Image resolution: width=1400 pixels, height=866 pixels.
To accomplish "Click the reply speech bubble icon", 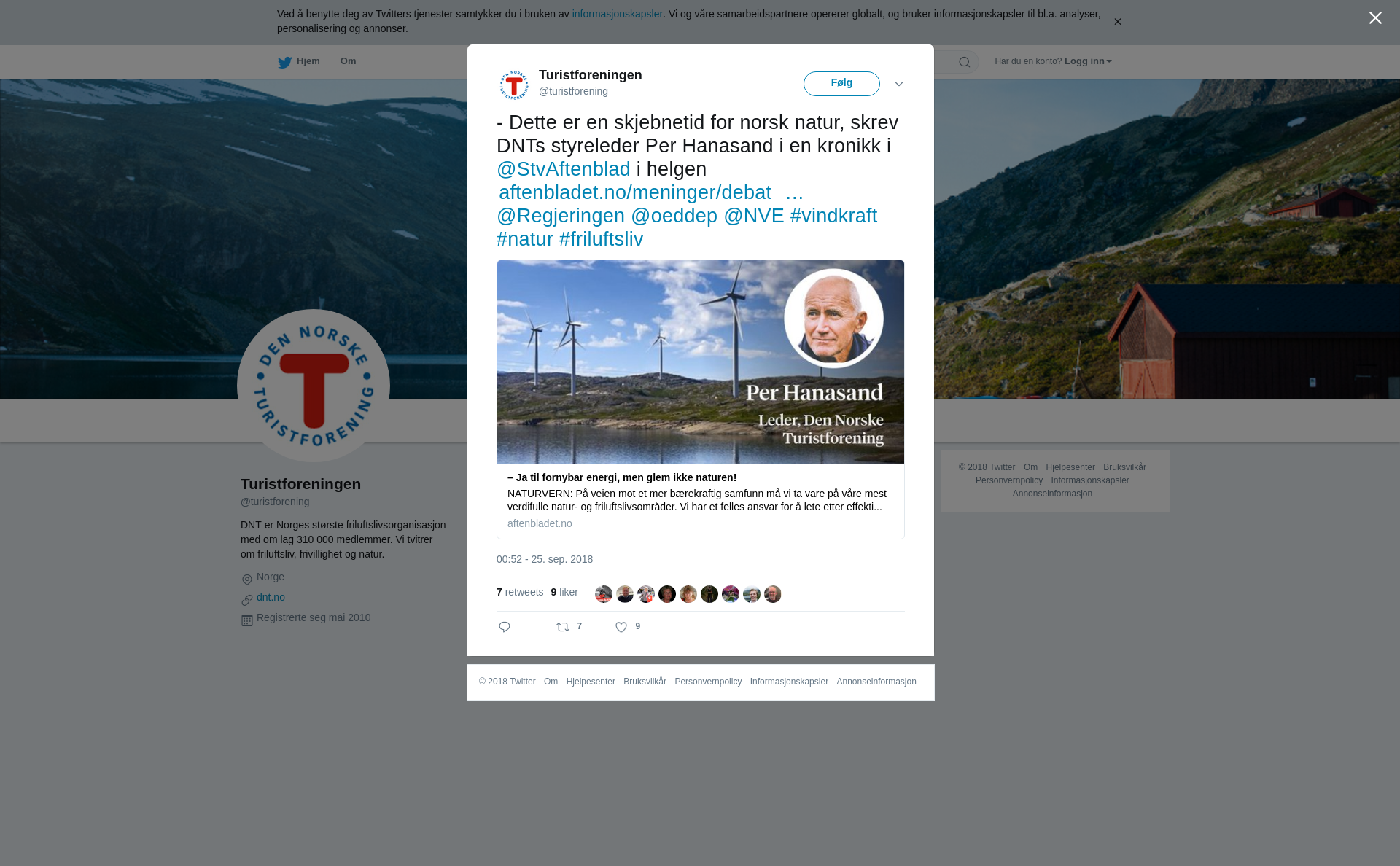I will 505,627.
